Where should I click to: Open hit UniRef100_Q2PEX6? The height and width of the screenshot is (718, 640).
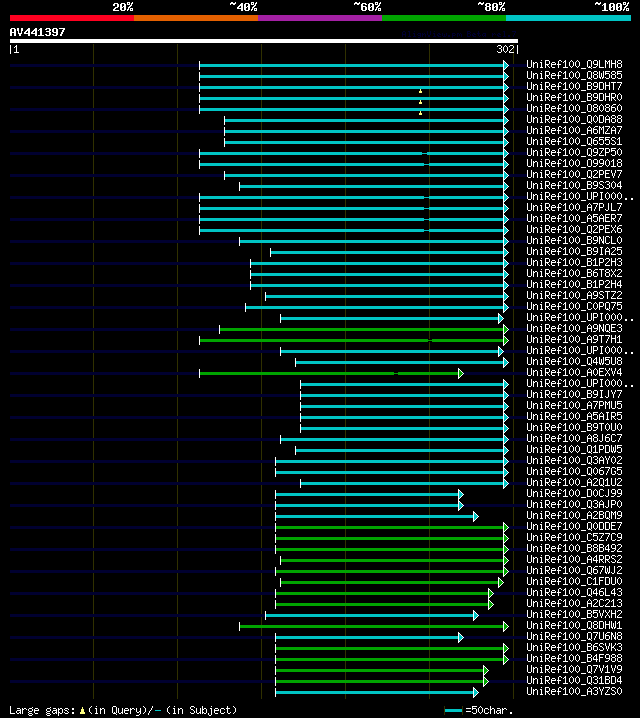[x=574, y=229]
